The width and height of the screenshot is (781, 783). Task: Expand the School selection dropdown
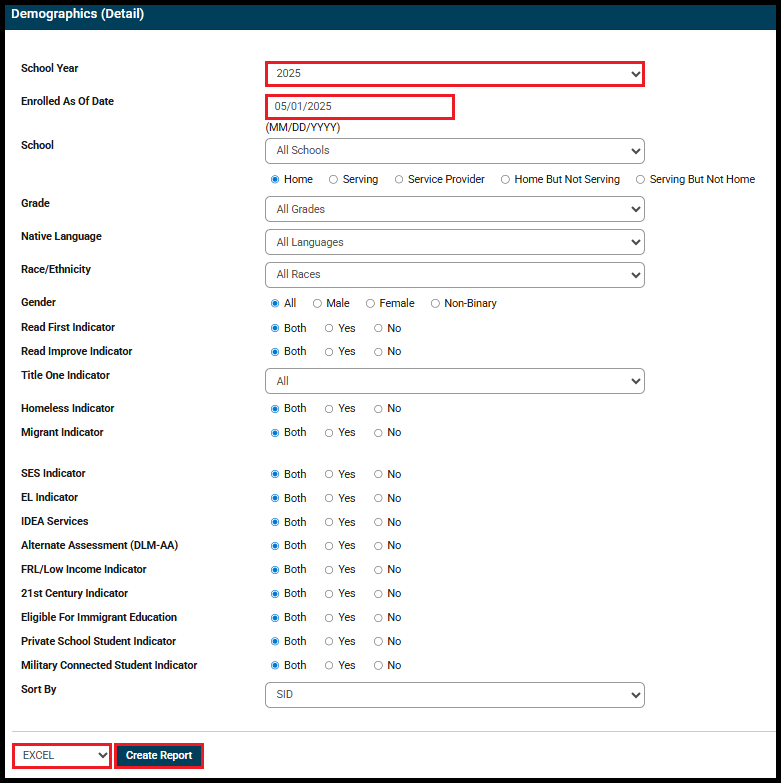[x=454, y=151]
